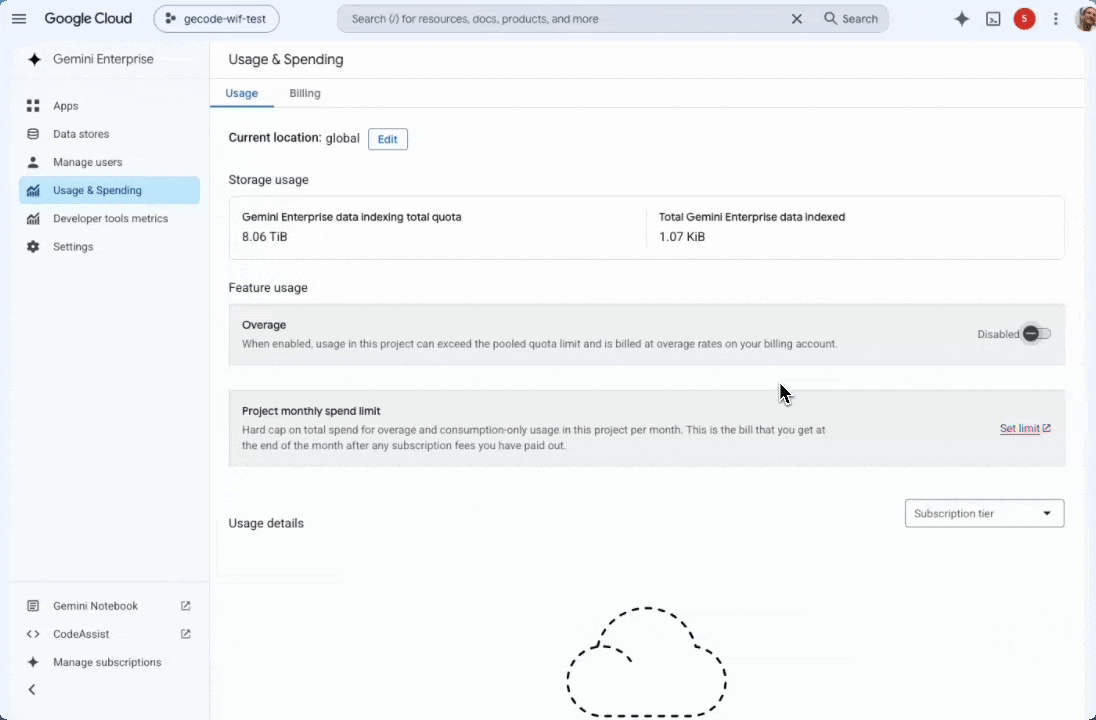Open the main navigation hamburger menu
1096x720 pixels.
pyautogui.click(x=19, y=19)
